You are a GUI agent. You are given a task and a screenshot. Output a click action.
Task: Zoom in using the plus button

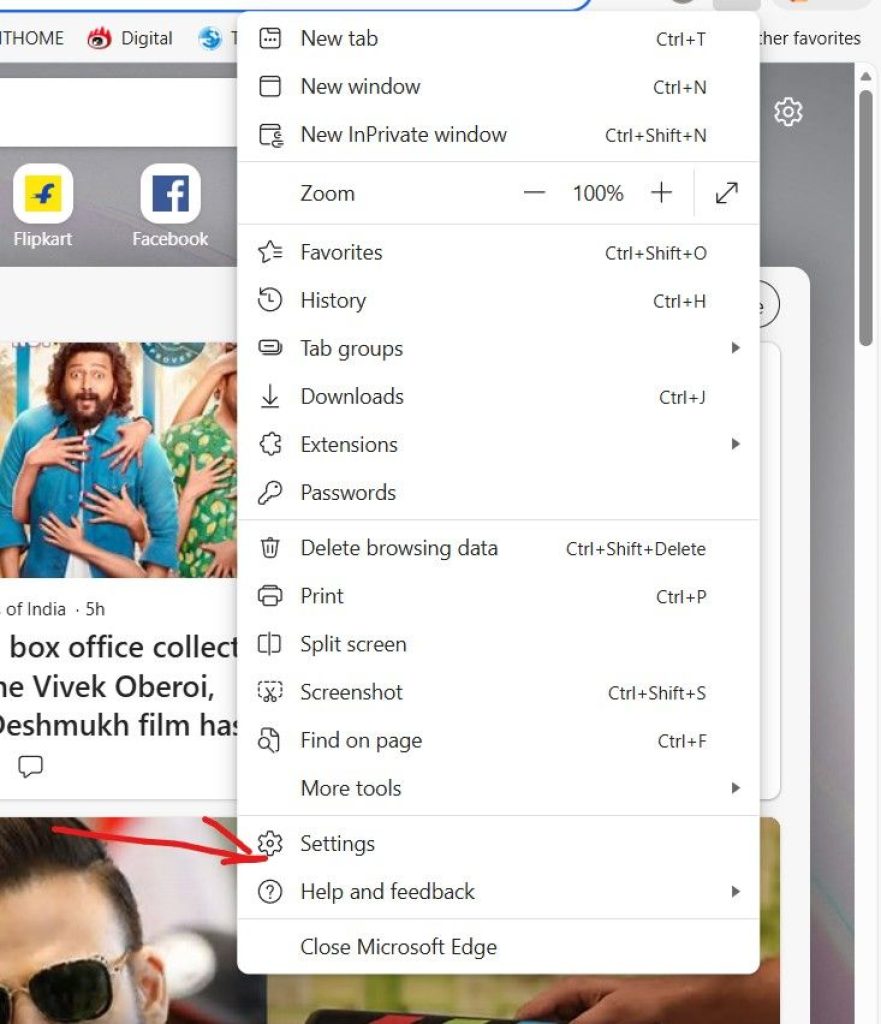(x=662, y=193)
